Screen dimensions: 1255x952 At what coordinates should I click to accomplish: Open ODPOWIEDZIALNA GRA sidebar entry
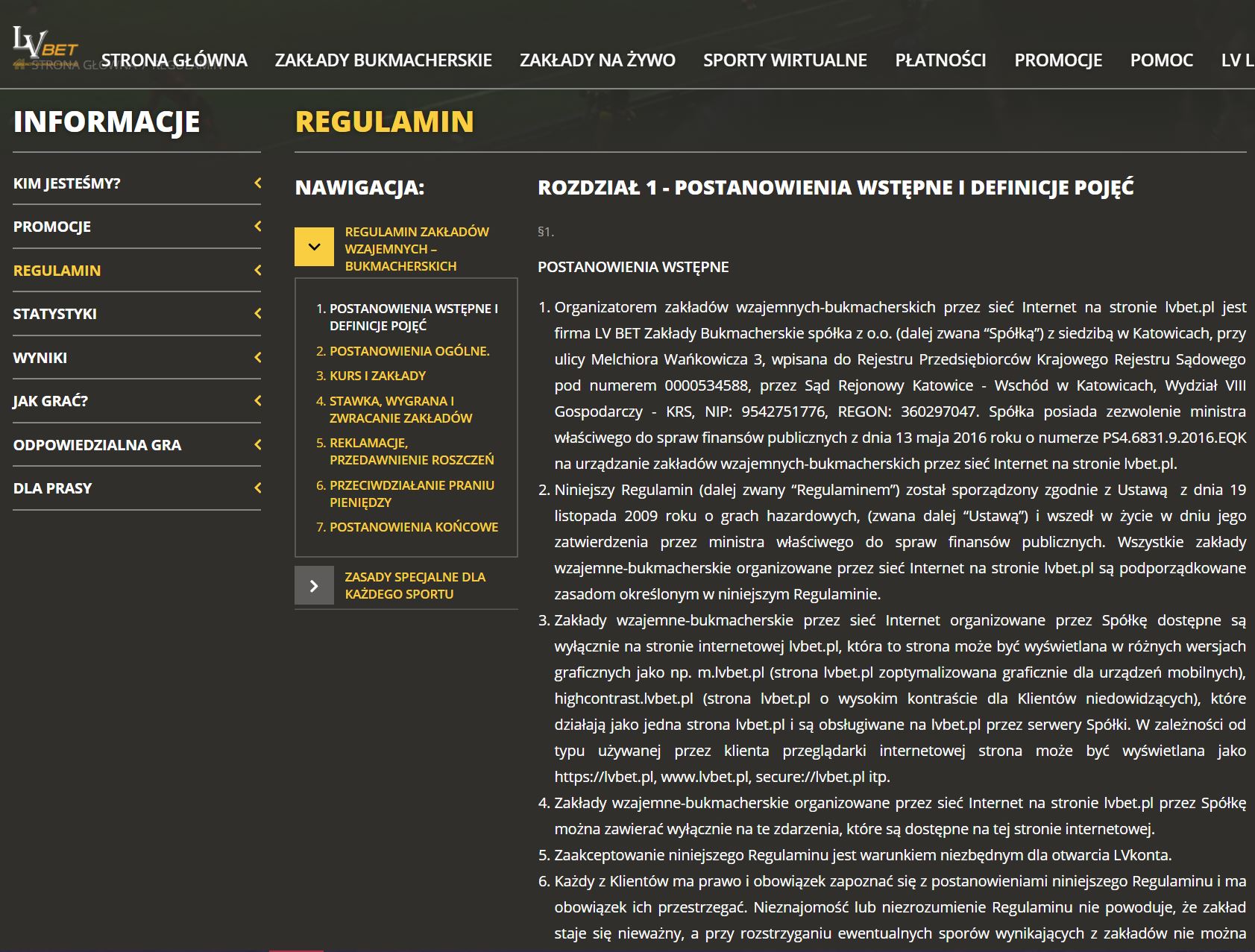97,445
